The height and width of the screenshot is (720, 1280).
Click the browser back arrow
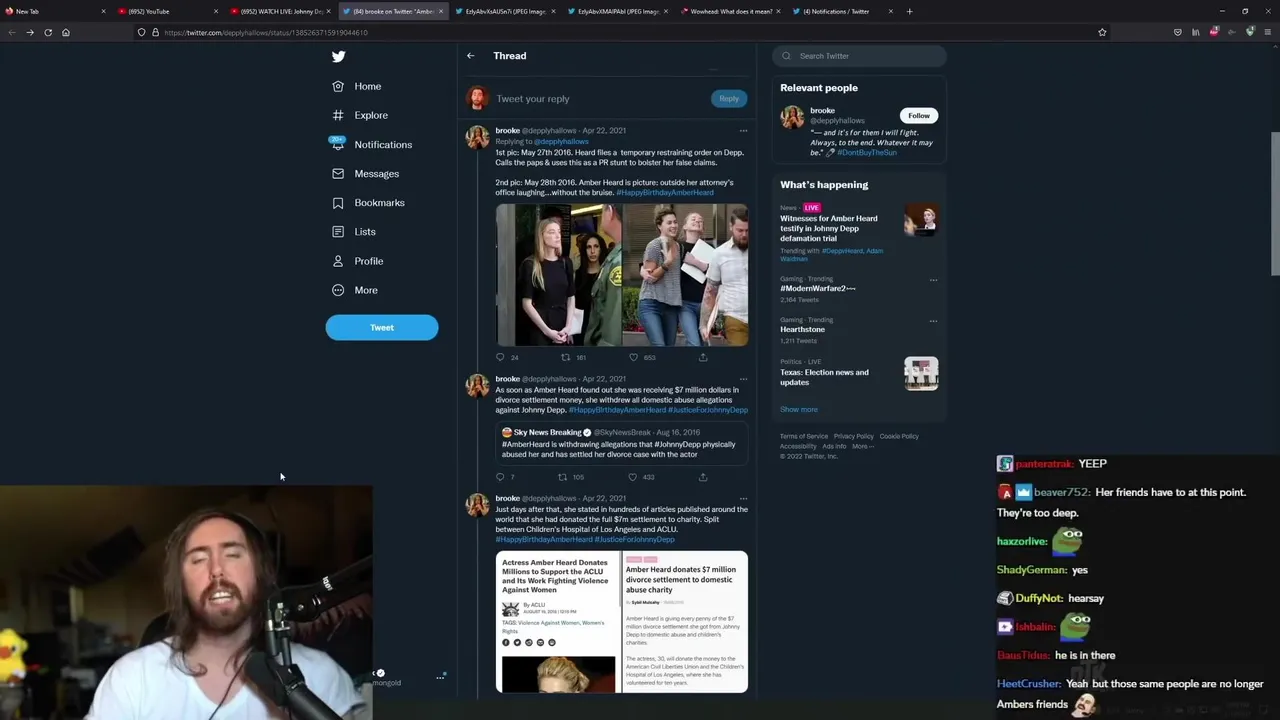pyautogui.click(x=12, y=32)
